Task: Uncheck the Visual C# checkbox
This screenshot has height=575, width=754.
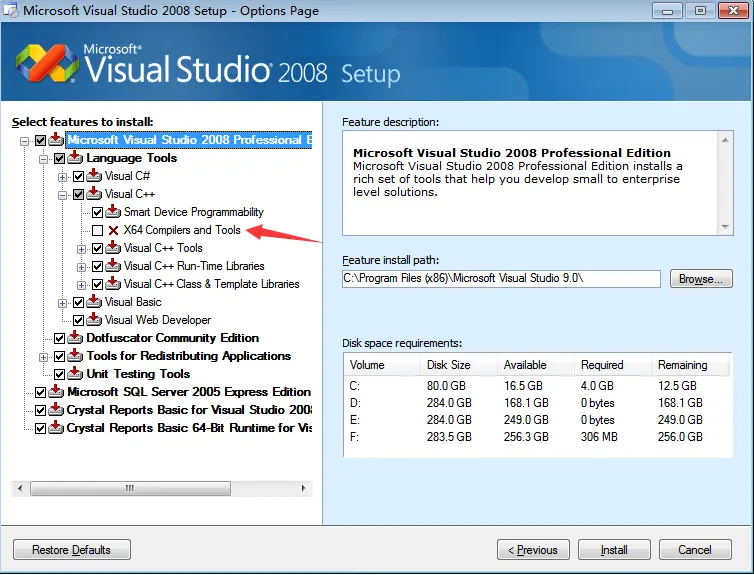Action: click(x=78, y=176)
